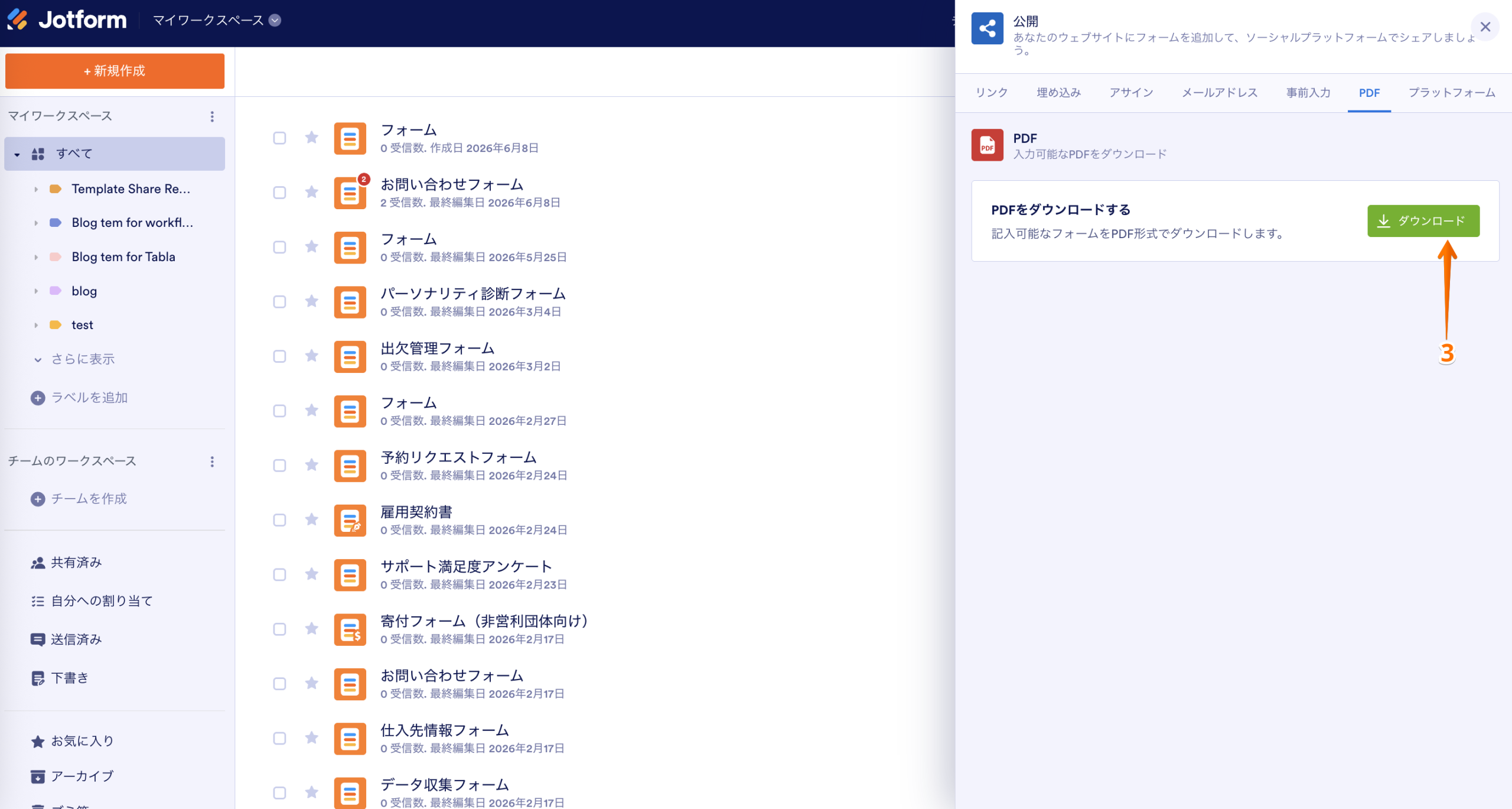This screenshot has height=809, width=1512.
Task: Expand the Template Share Re... label
Action: tap(36, 189)
